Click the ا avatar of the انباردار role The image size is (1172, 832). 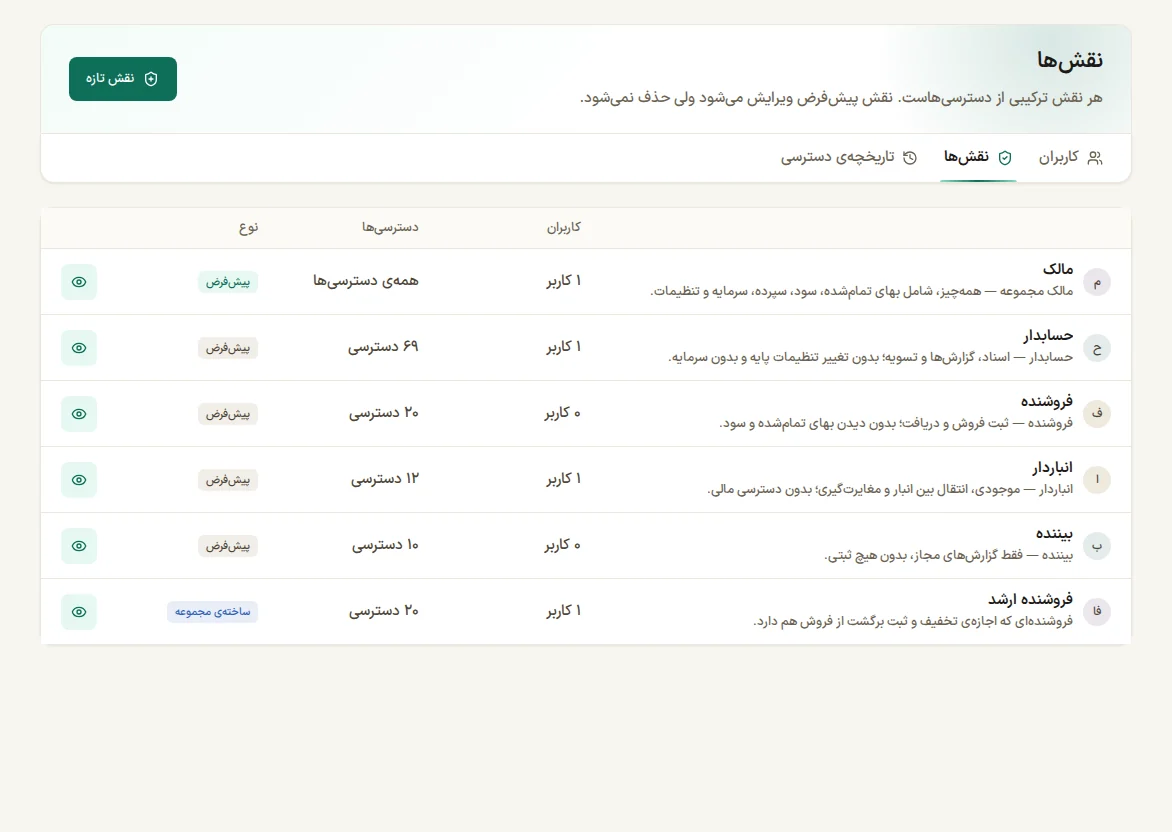coord(1097,480)
